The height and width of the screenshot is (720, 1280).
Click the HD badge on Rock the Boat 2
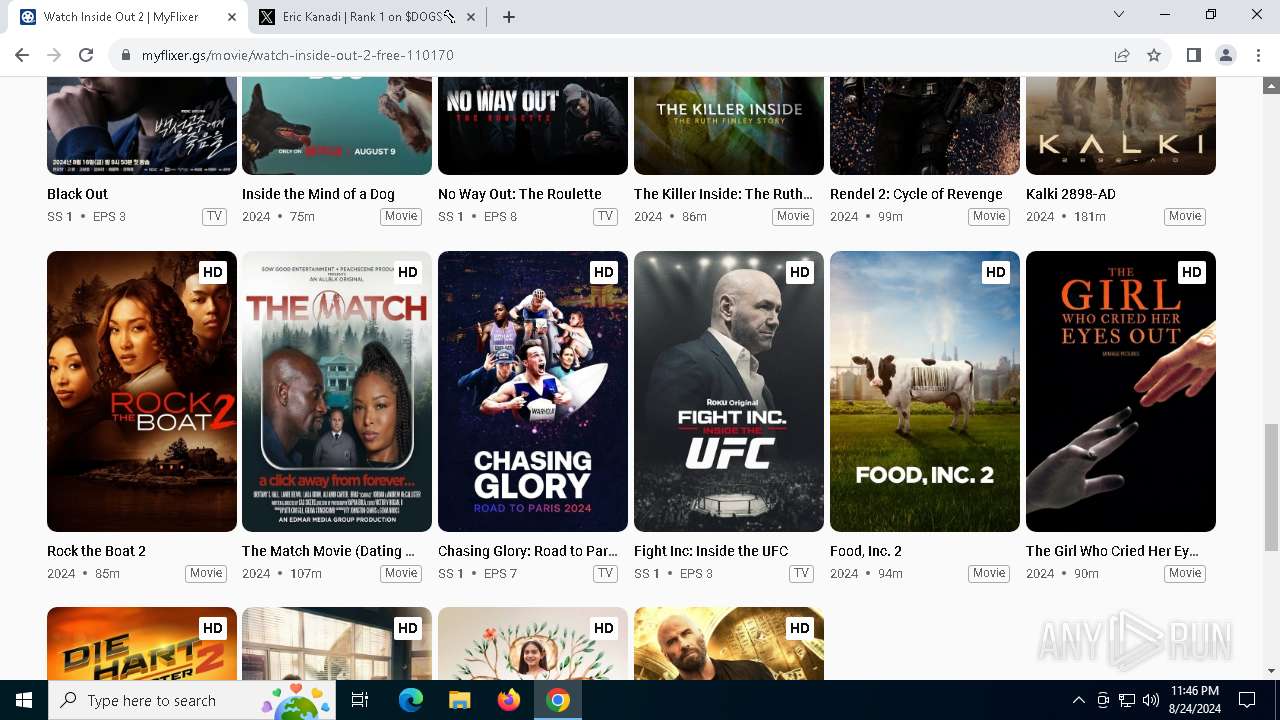point(212,272)
